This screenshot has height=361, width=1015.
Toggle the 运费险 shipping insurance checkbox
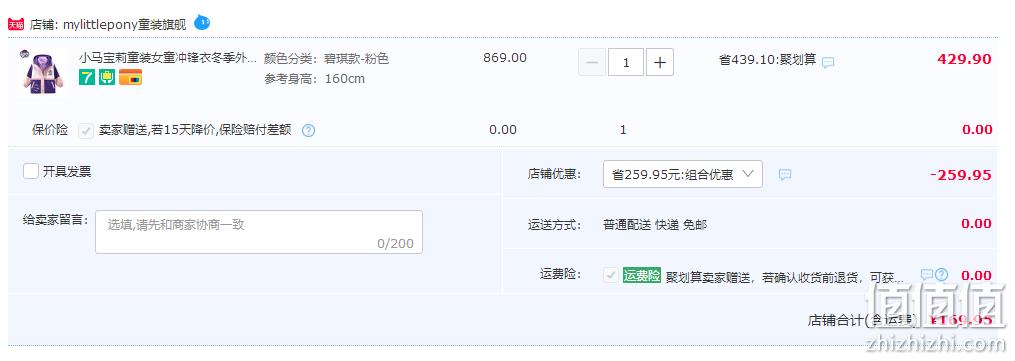click(610, 276)
